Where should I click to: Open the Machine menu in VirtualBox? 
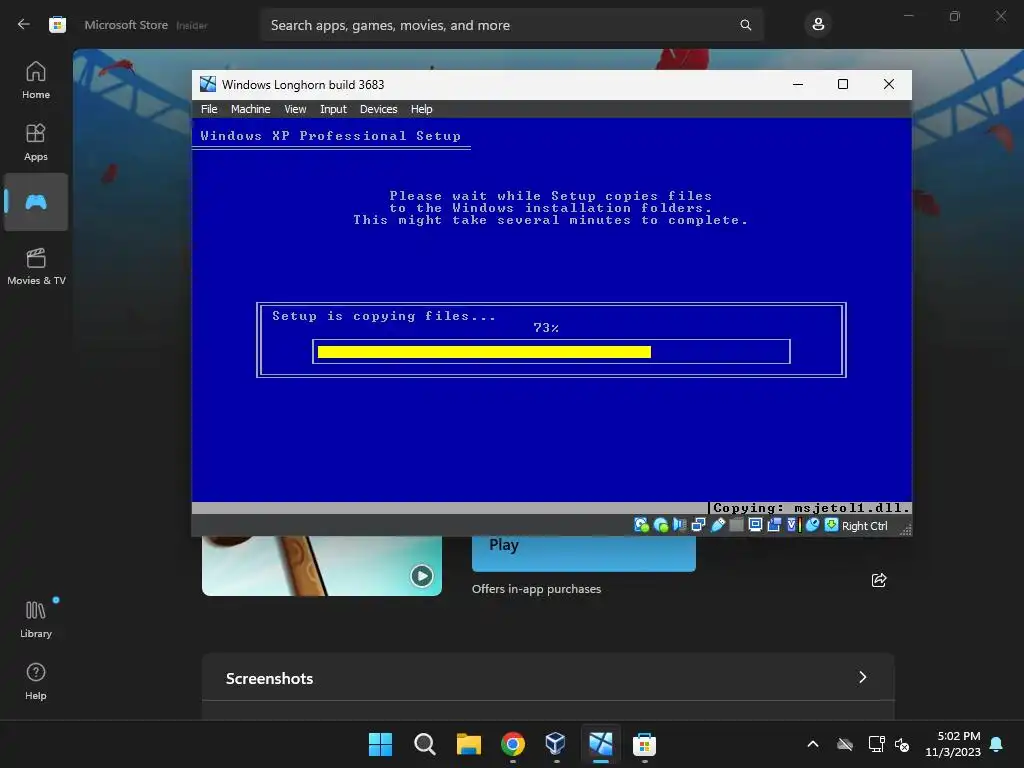250,109
